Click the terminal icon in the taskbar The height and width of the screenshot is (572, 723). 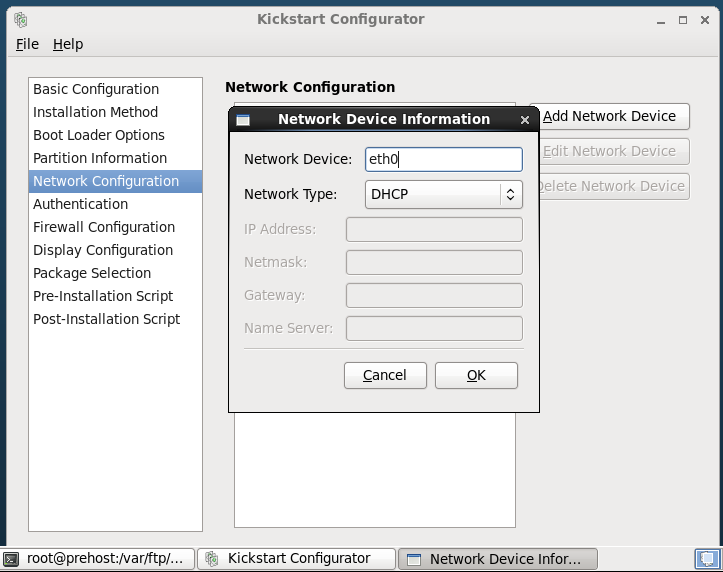[11, 559]
